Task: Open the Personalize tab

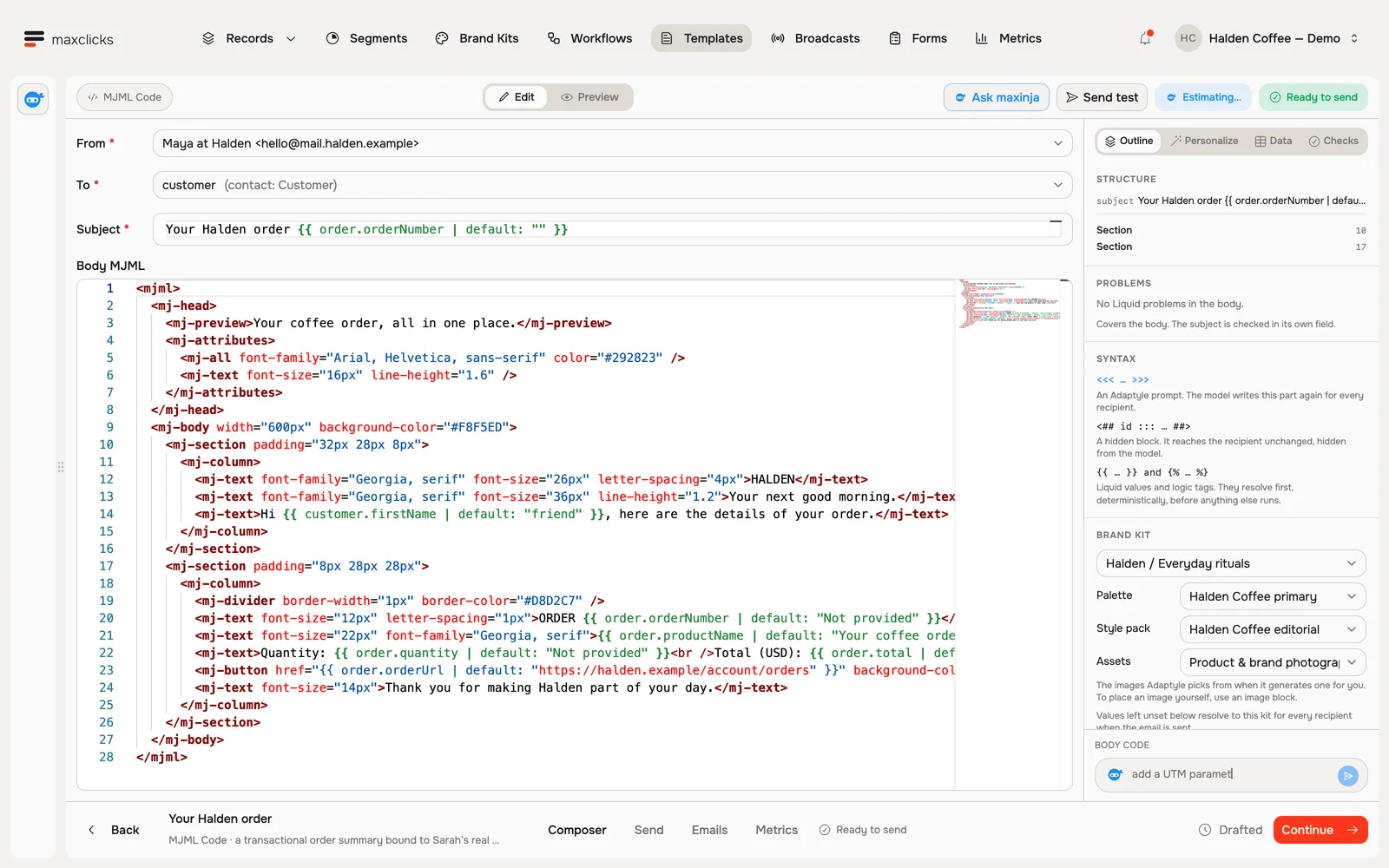Action: 1204,141
